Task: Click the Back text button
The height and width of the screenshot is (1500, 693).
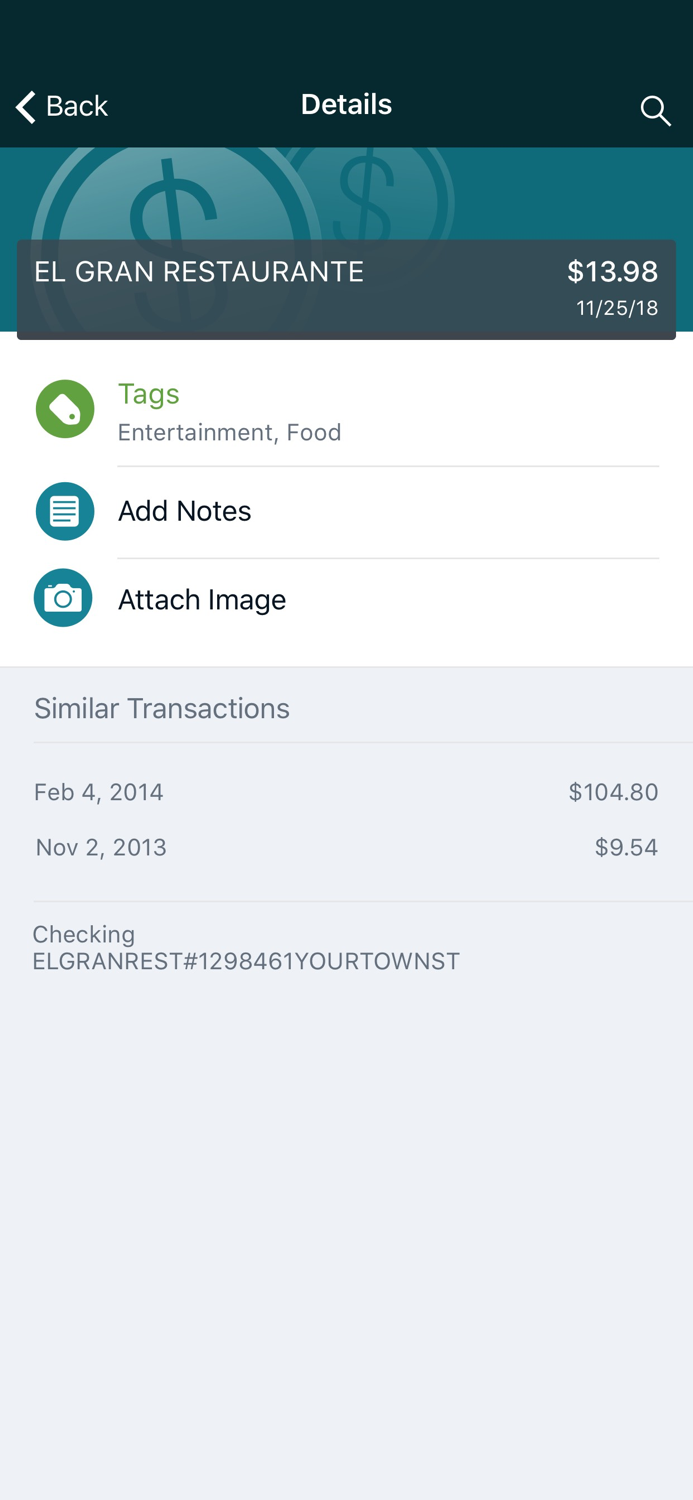Action: (x=77, y=107)
